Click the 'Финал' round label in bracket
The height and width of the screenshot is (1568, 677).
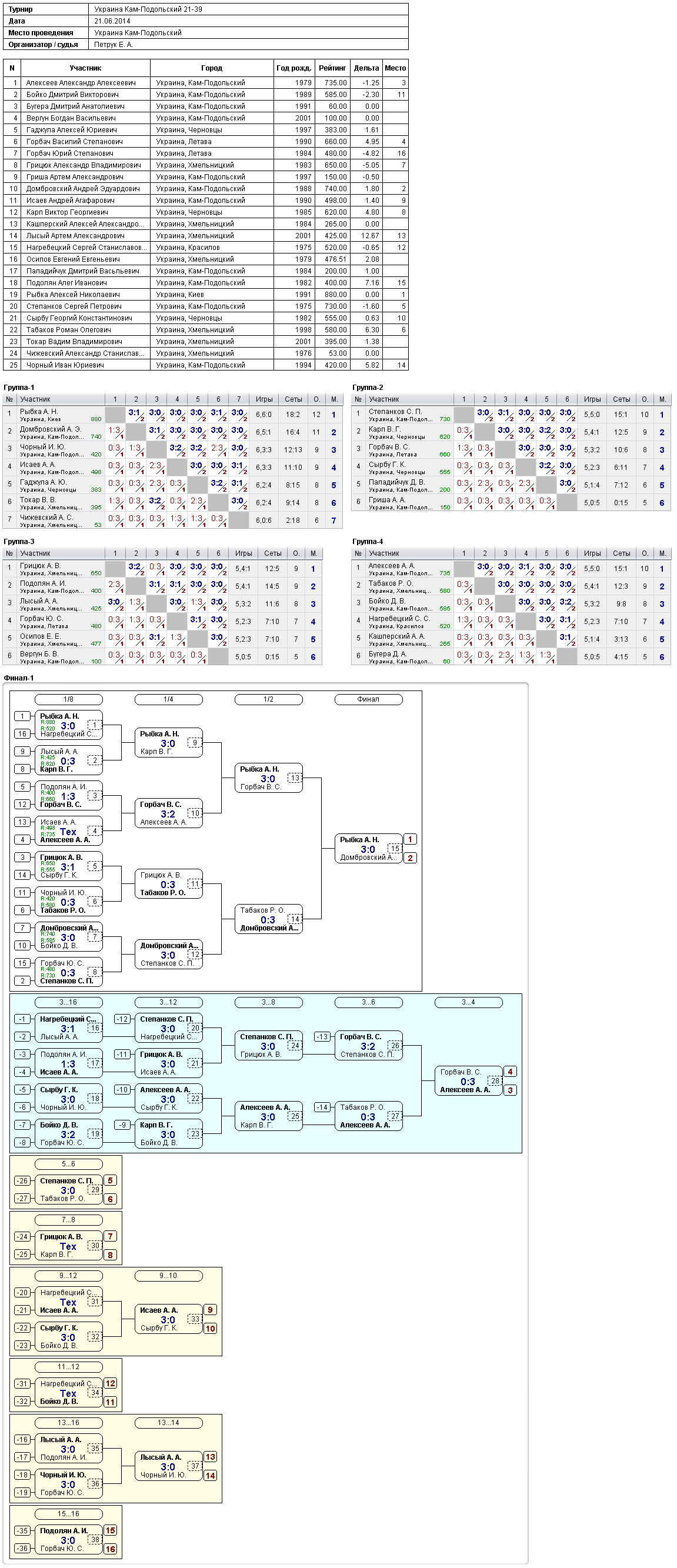pos(368,699)
